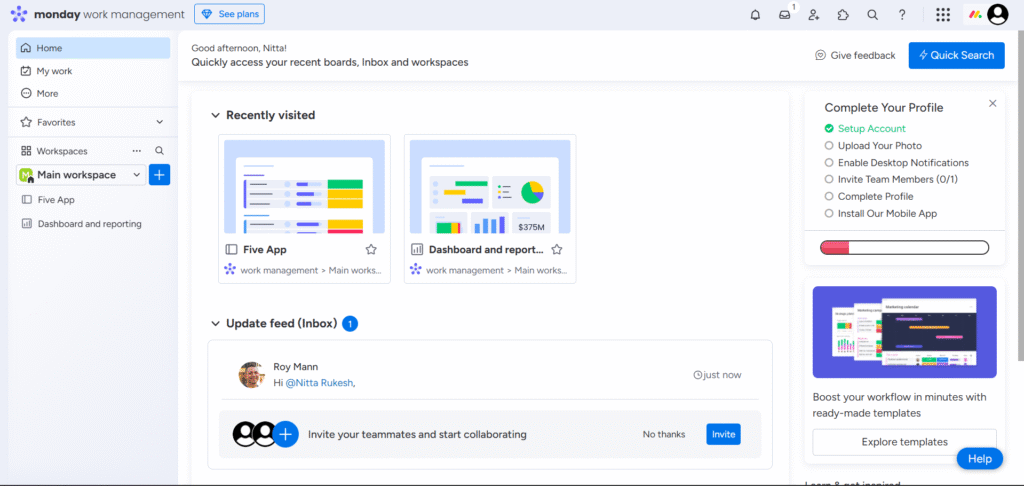
Task: Open the Main workspace dropdown
Action: (x=80, y=175)
